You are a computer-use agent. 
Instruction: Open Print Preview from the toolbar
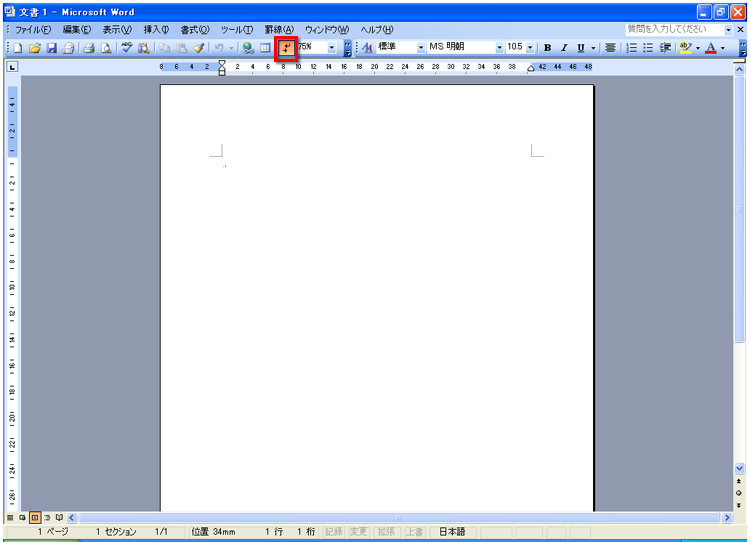point(106,48)
